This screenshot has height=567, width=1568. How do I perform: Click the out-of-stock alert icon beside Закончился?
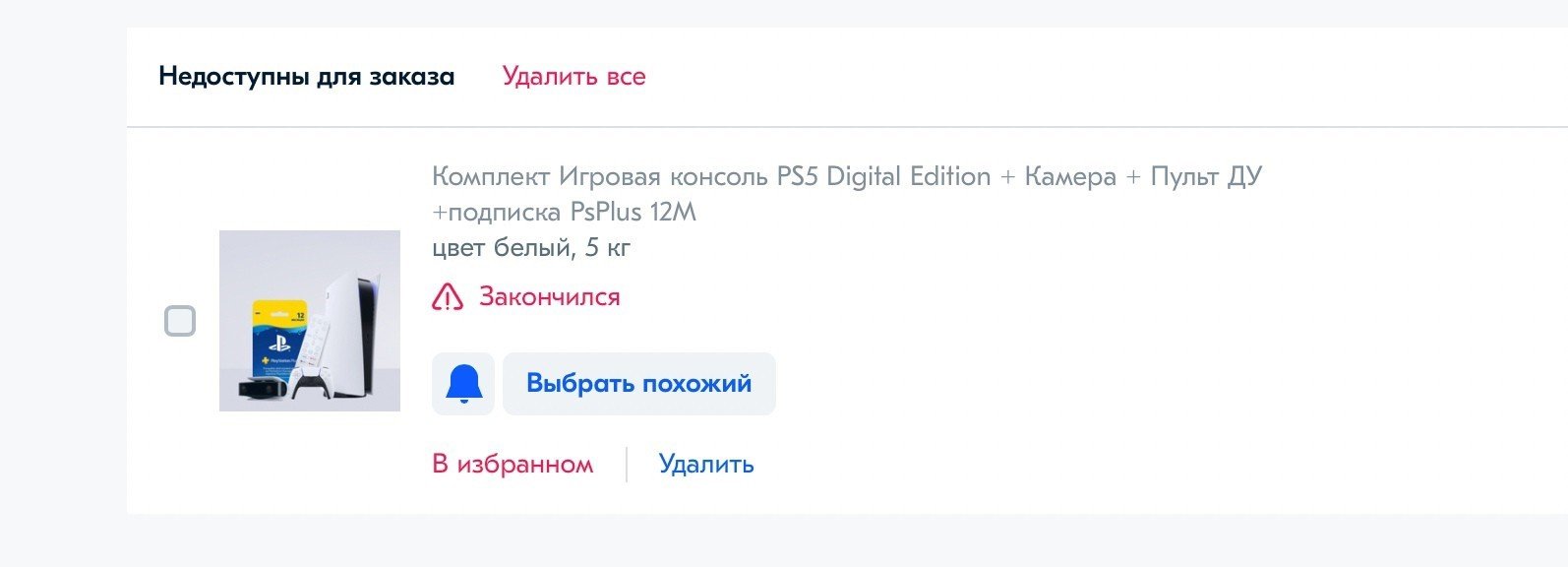point(448,296)
